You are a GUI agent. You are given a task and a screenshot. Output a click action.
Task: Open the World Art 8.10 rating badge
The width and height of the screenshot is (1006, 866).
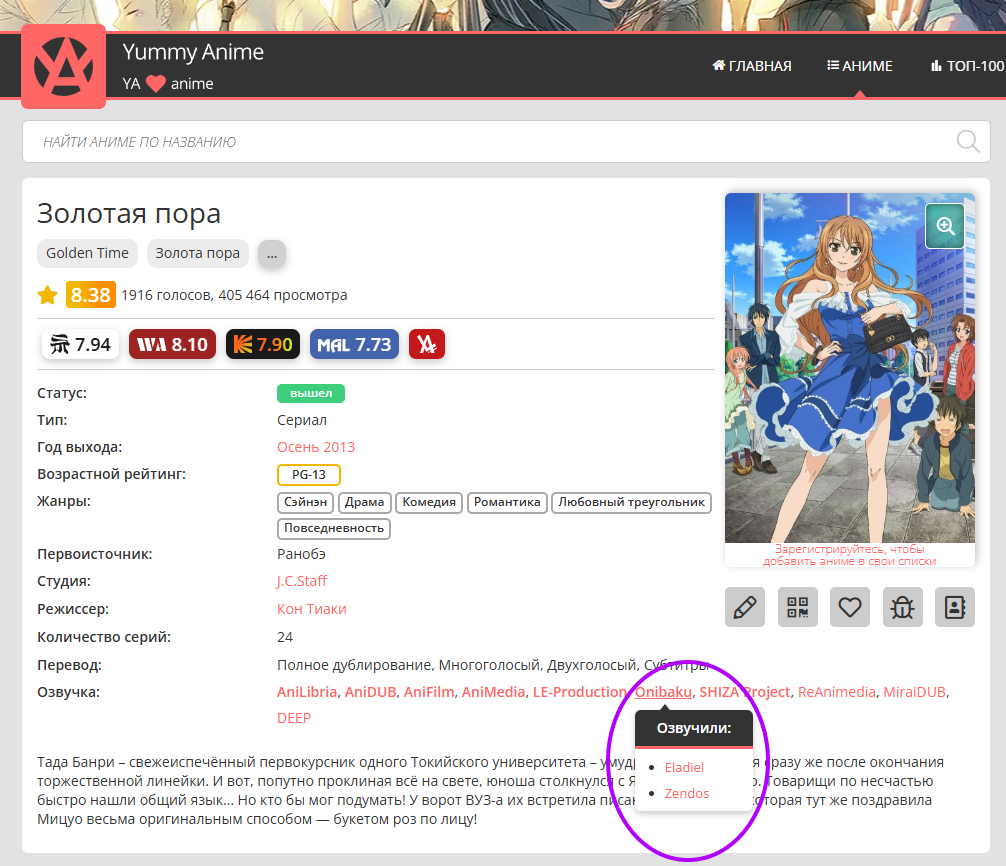(x=173, y=344)
